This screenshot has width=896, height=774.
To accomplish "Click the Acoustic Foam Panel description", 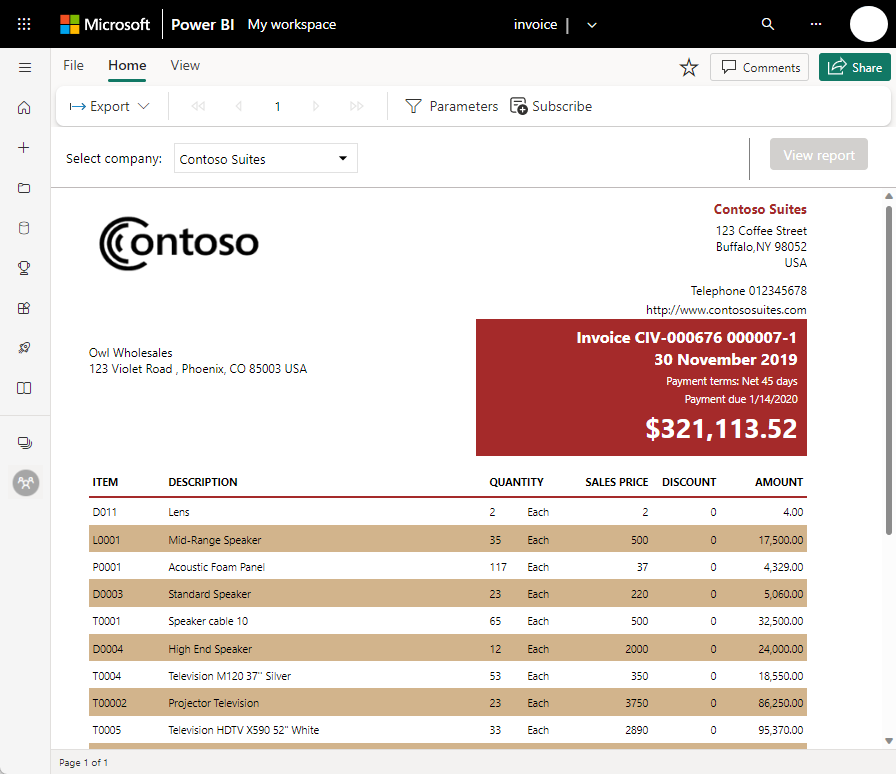I will click(x=217, y=567).
